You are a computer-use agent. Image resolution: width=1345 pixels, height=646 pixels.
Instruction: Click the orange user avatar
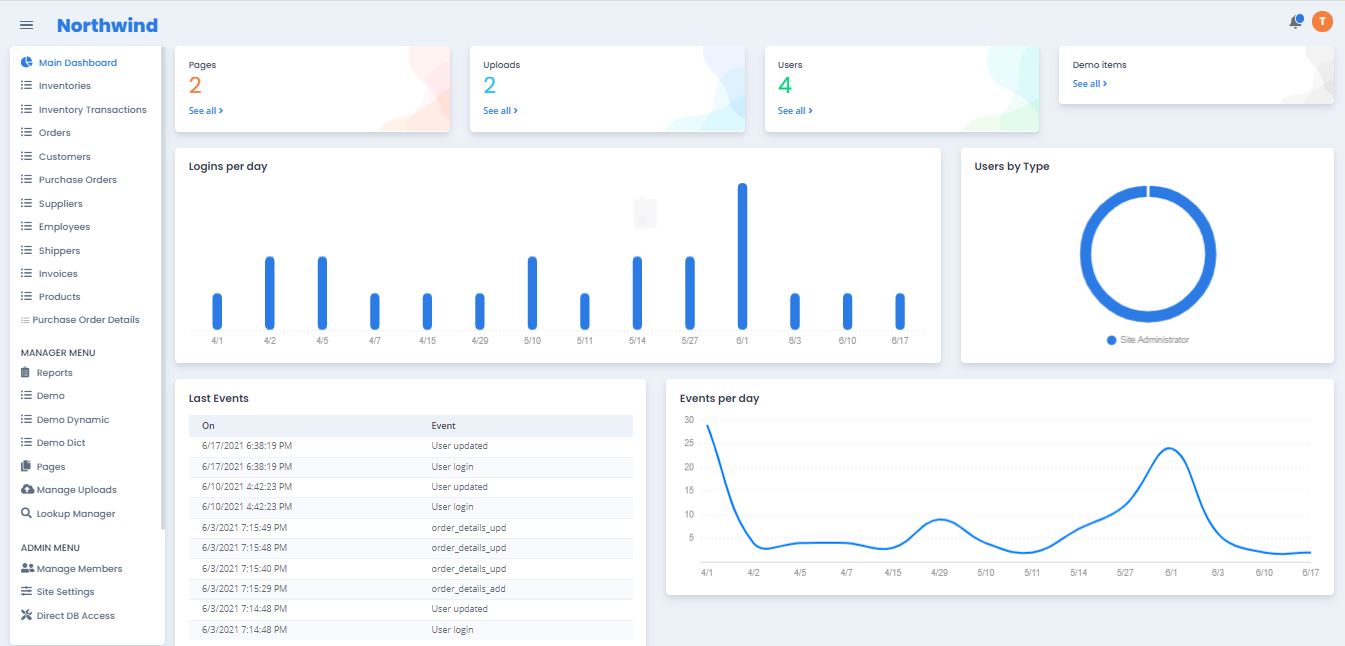pos(1322,22)
